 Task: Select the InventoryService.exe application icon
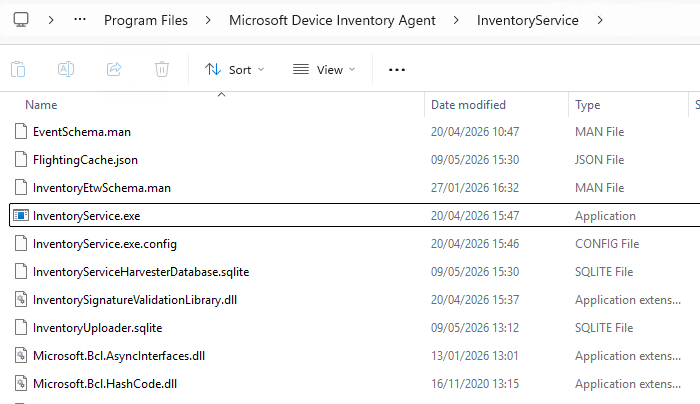click(x=21, y=216)
